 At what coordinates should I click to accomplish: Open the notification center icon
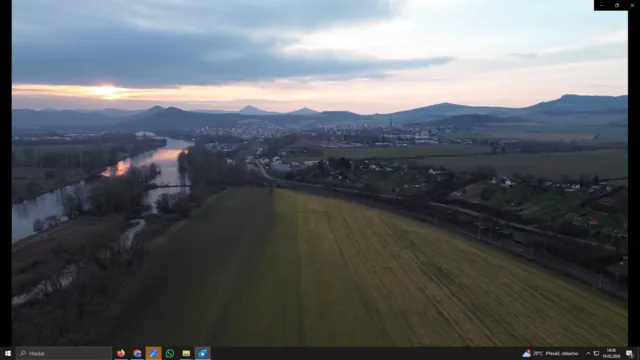click(629, 353)
